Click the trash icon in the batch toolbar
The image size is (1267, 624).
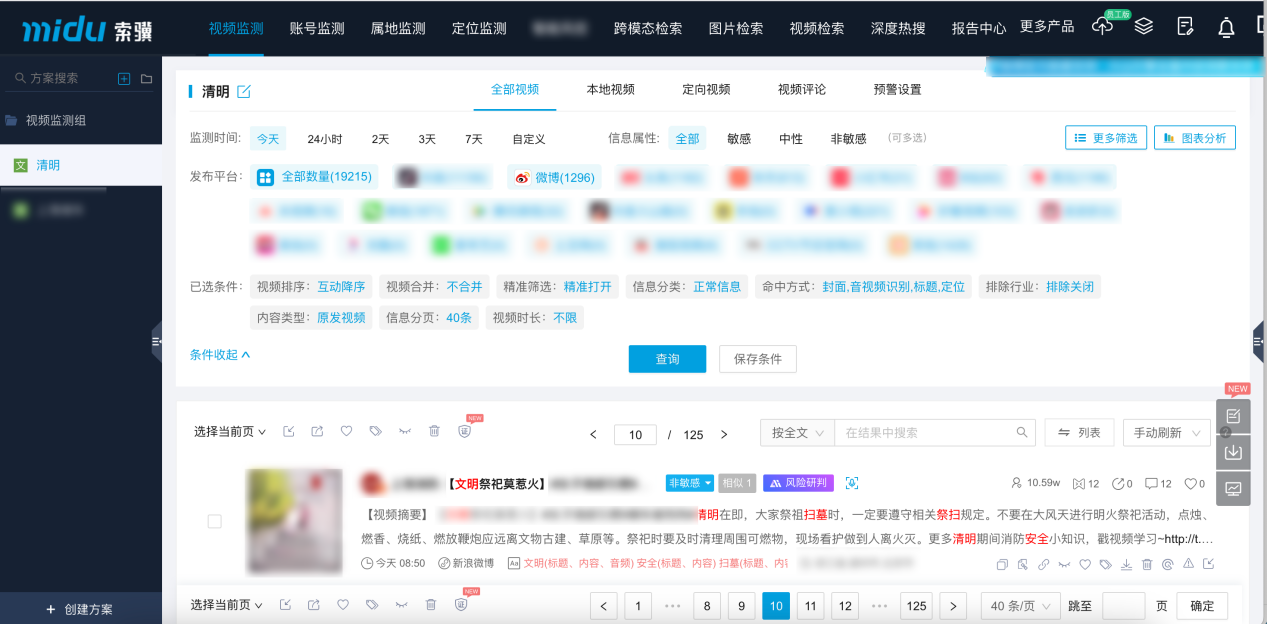click(x=433, y=430)
